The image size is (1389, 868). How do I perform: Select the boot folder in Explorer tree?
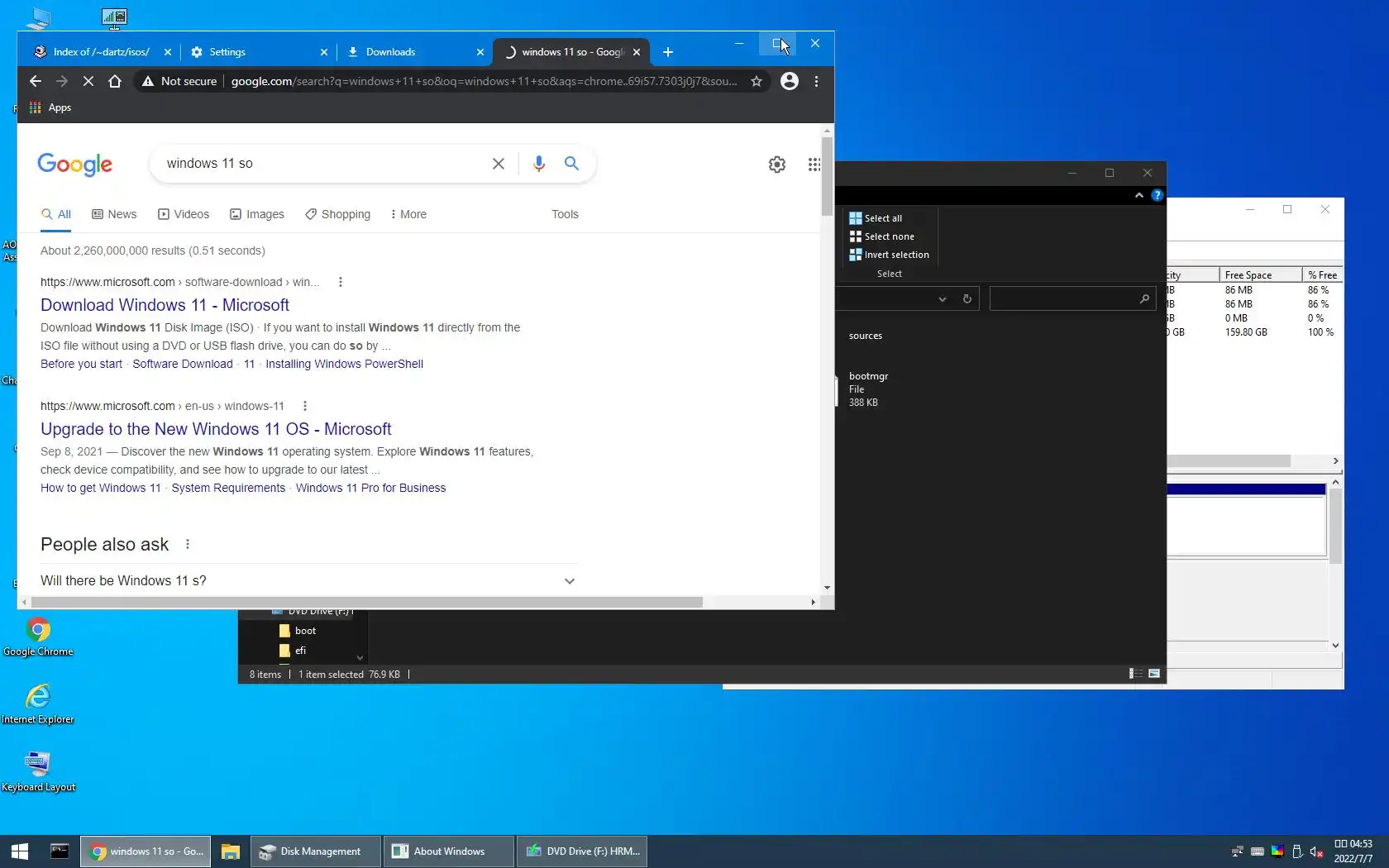[298, 631]
